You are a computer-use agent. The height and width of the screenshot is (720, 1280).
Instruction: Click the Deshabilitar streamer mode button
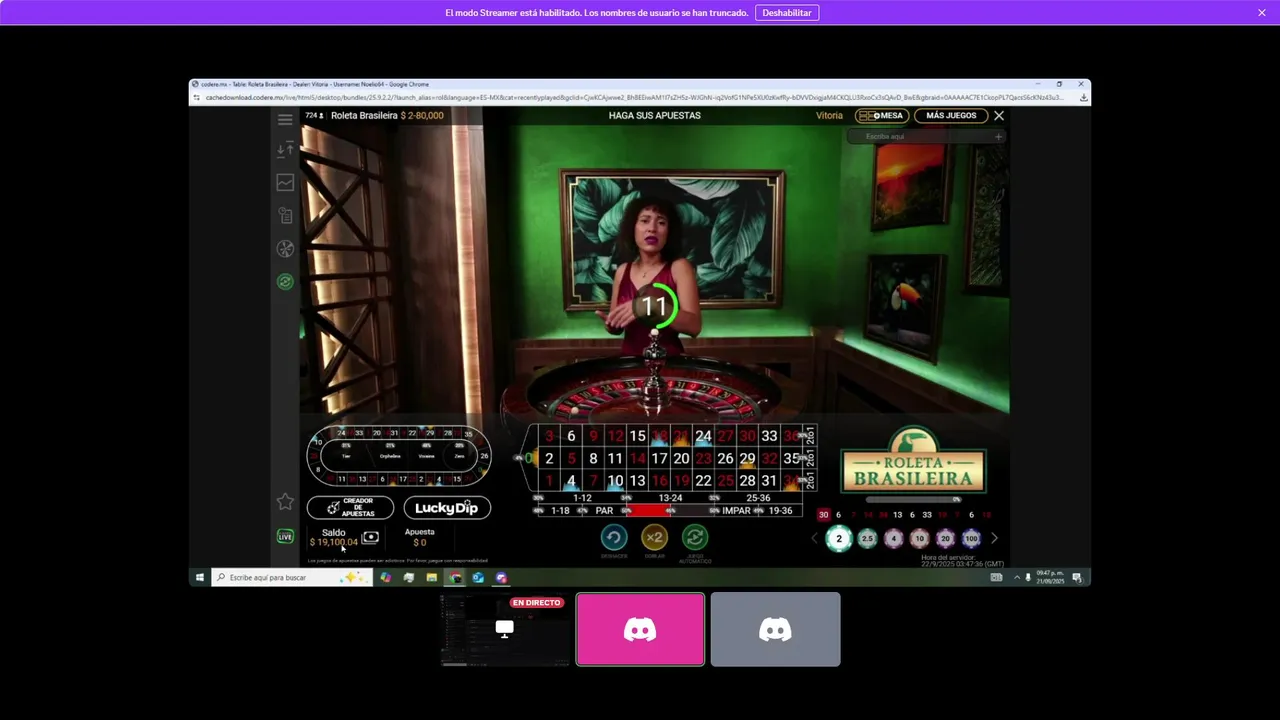pyautogui.click(x=787, y=13)
